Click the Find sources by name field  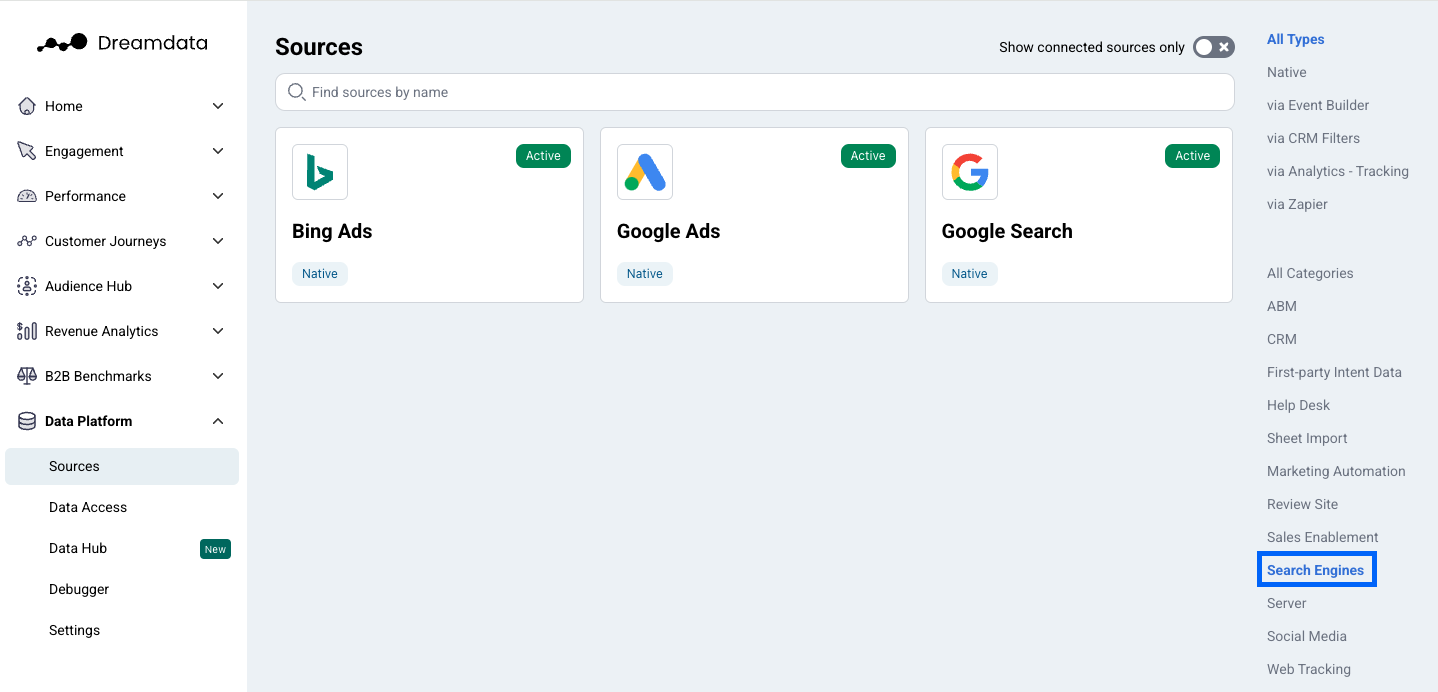[x=755, y=92]
